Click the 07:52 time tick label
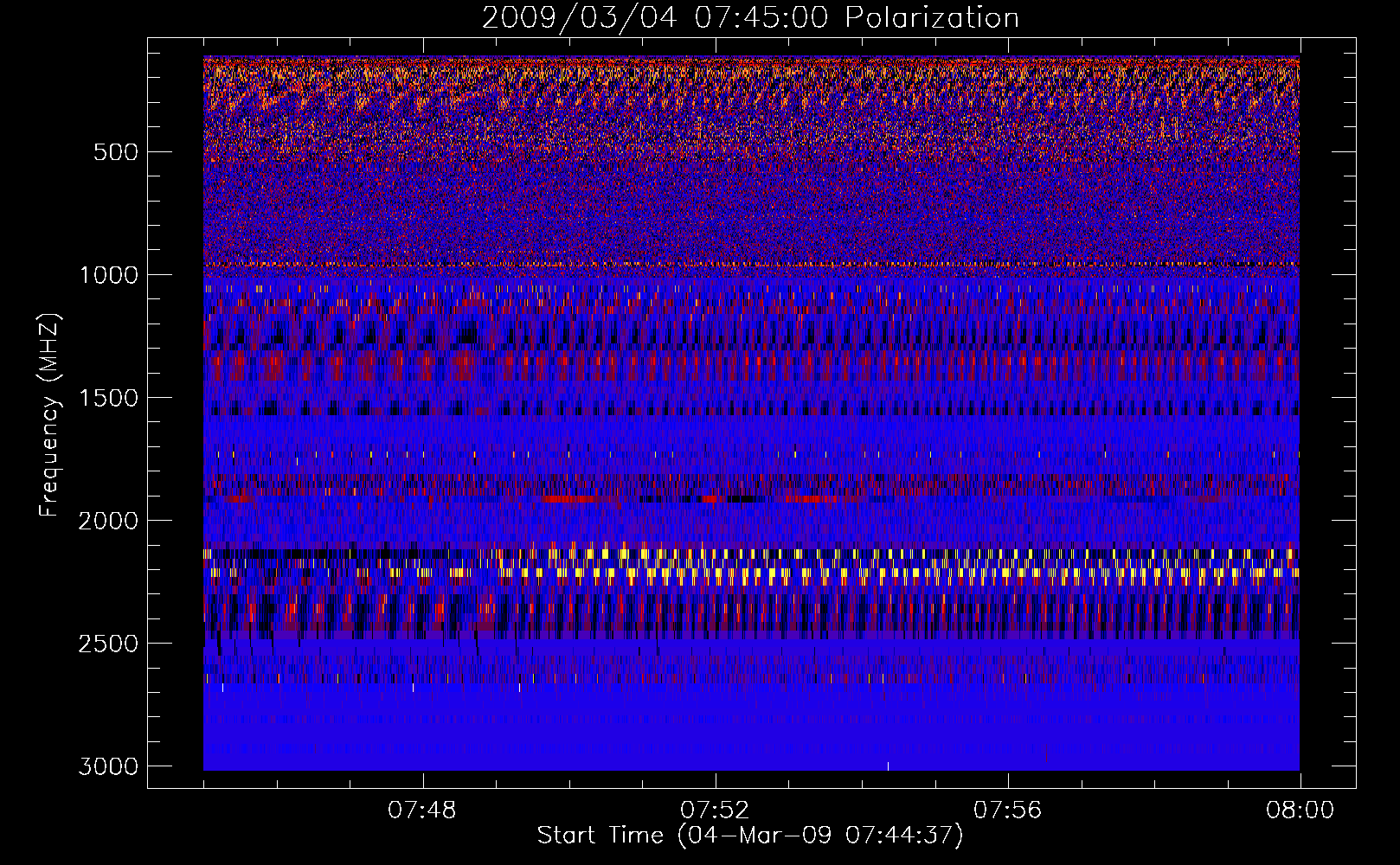Viewport: 1400px width, 865px height. tap(715, 811)
